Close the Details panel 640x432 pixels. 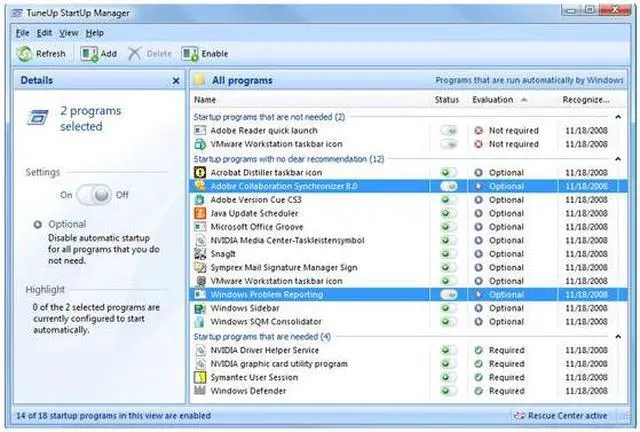pyautogui.click(x=176, y=81)
